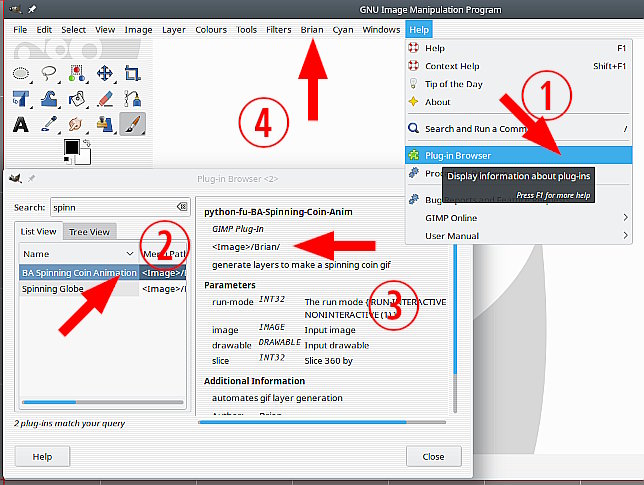This screenshot has width=644, height=485.
Task: Click the Help button in Plug-in Browser
Action: point(42,456)
